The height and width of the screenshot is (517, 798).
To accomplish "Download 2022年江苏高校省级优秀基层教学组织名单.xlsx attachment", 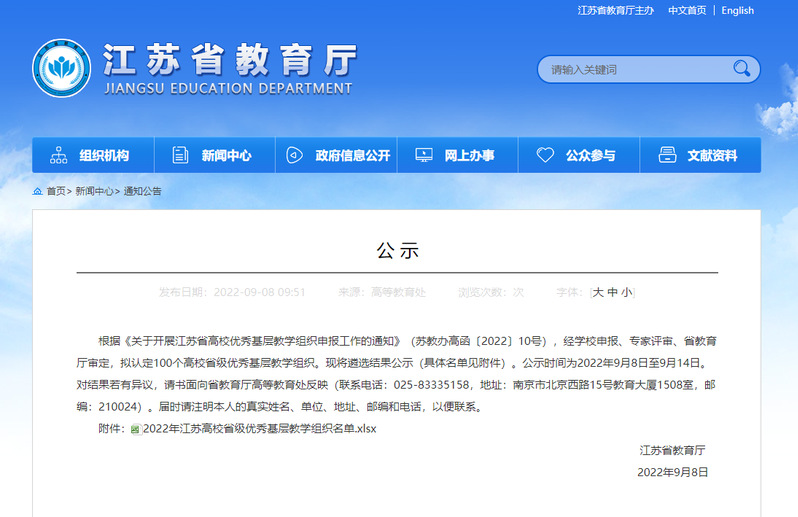I will tap(260, 428).
